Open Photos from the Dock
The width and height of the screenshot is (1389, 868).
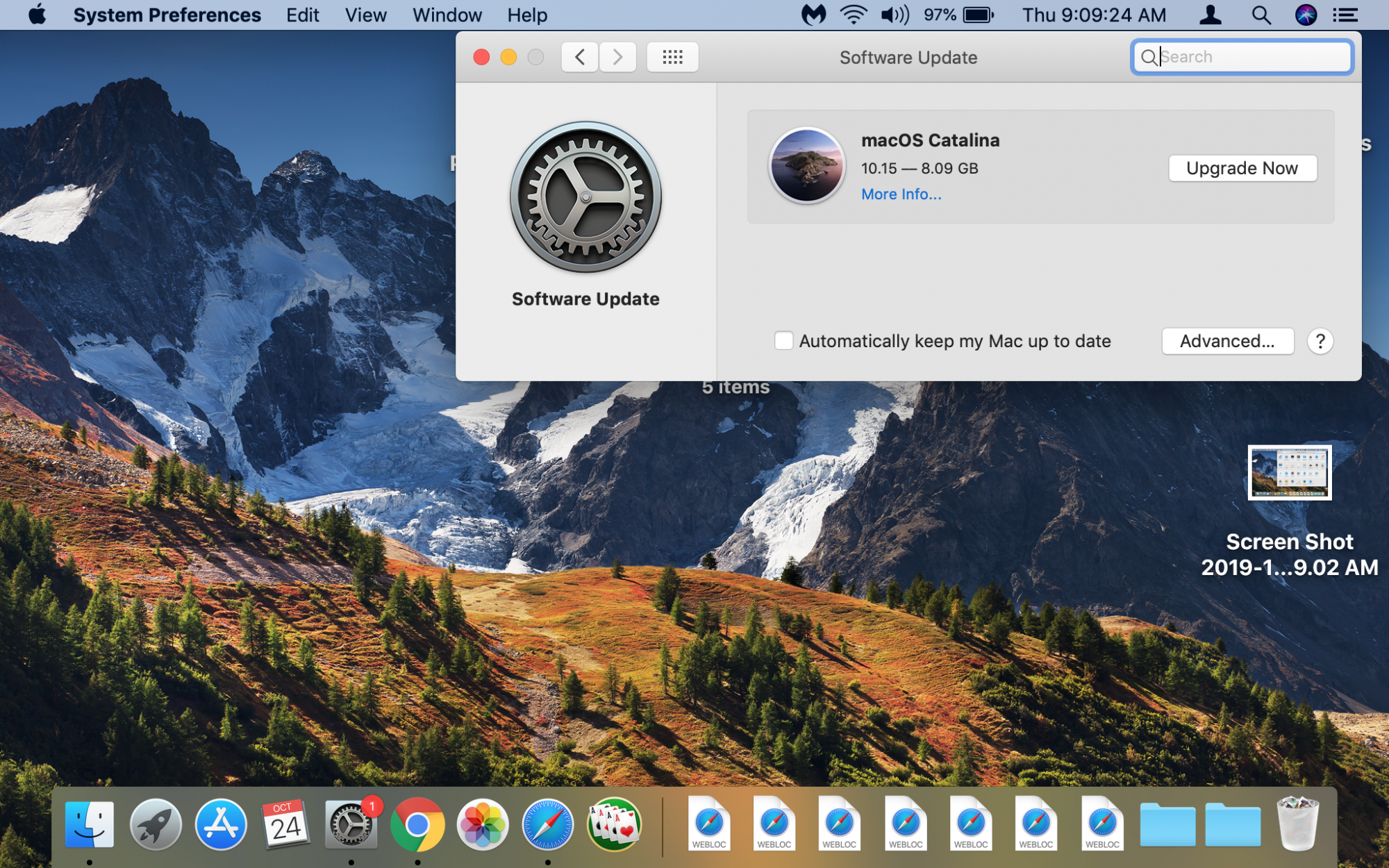pyautogui.click(x=483, y=824)
